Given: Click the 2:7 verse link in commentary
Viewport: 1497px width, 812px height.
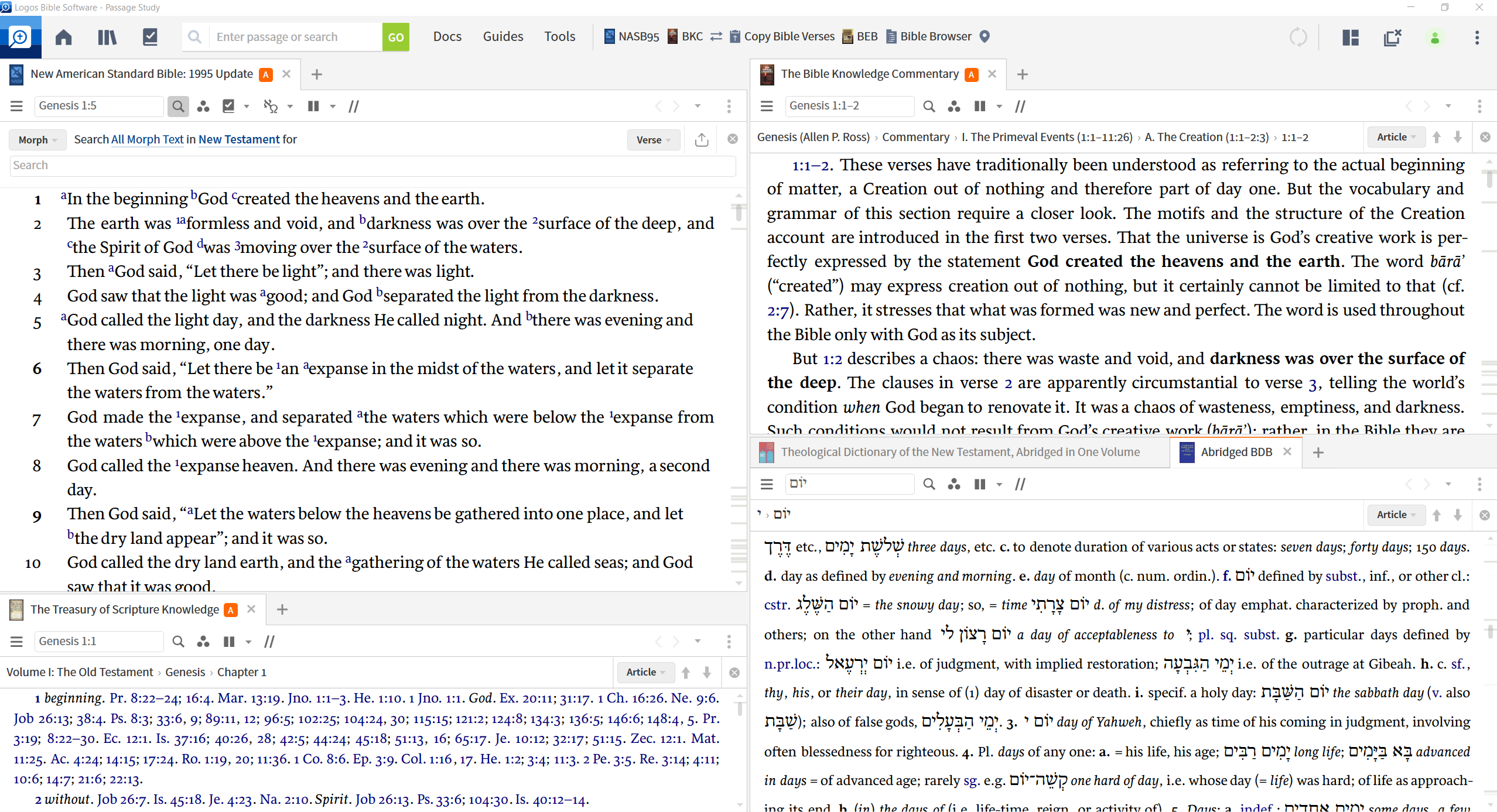Looking at the screenshot, I should pos(778,310).
